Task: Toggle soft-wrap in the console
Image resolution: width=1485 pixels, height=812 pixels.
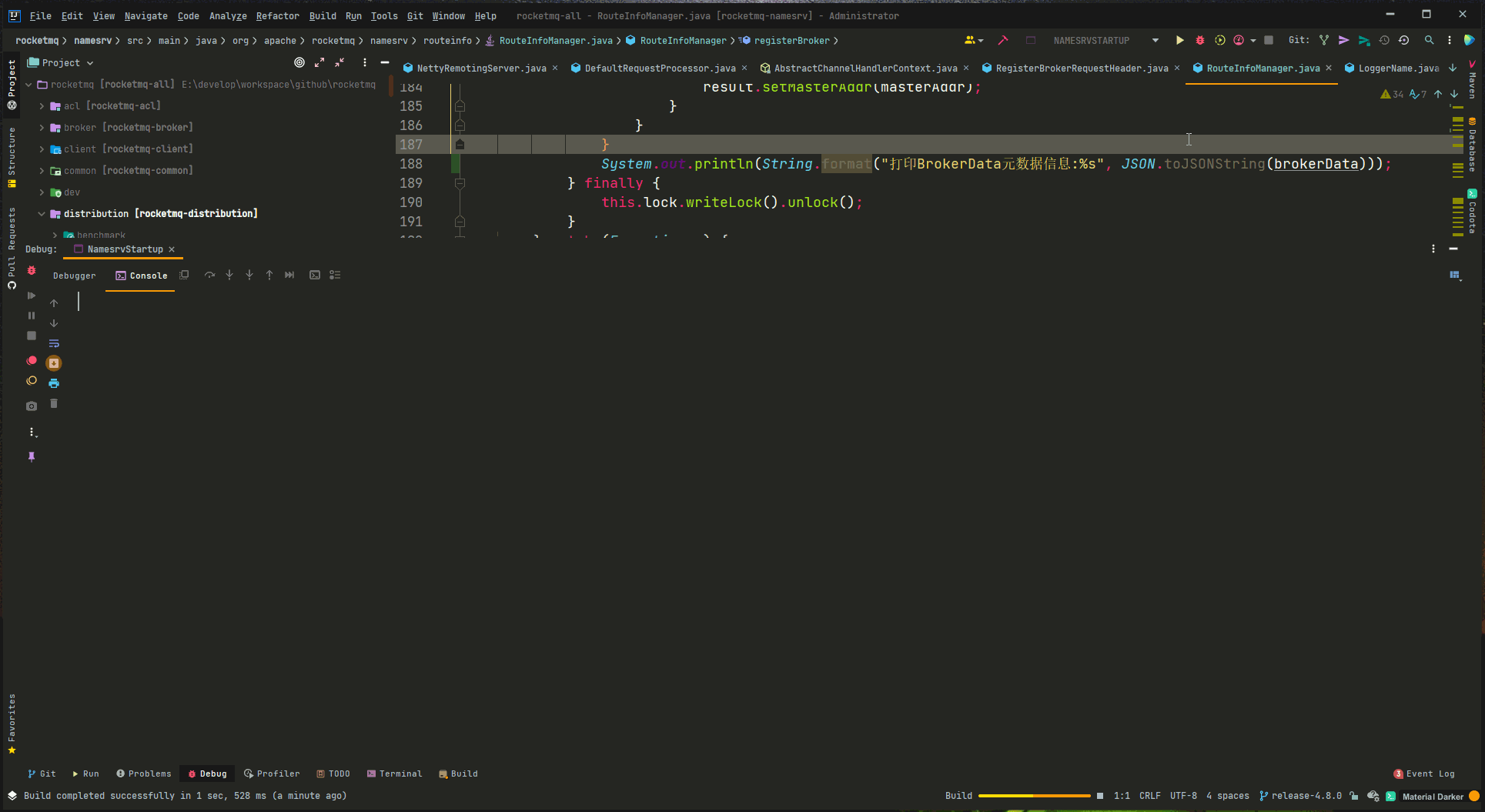Action: click(x=54, y=343)
